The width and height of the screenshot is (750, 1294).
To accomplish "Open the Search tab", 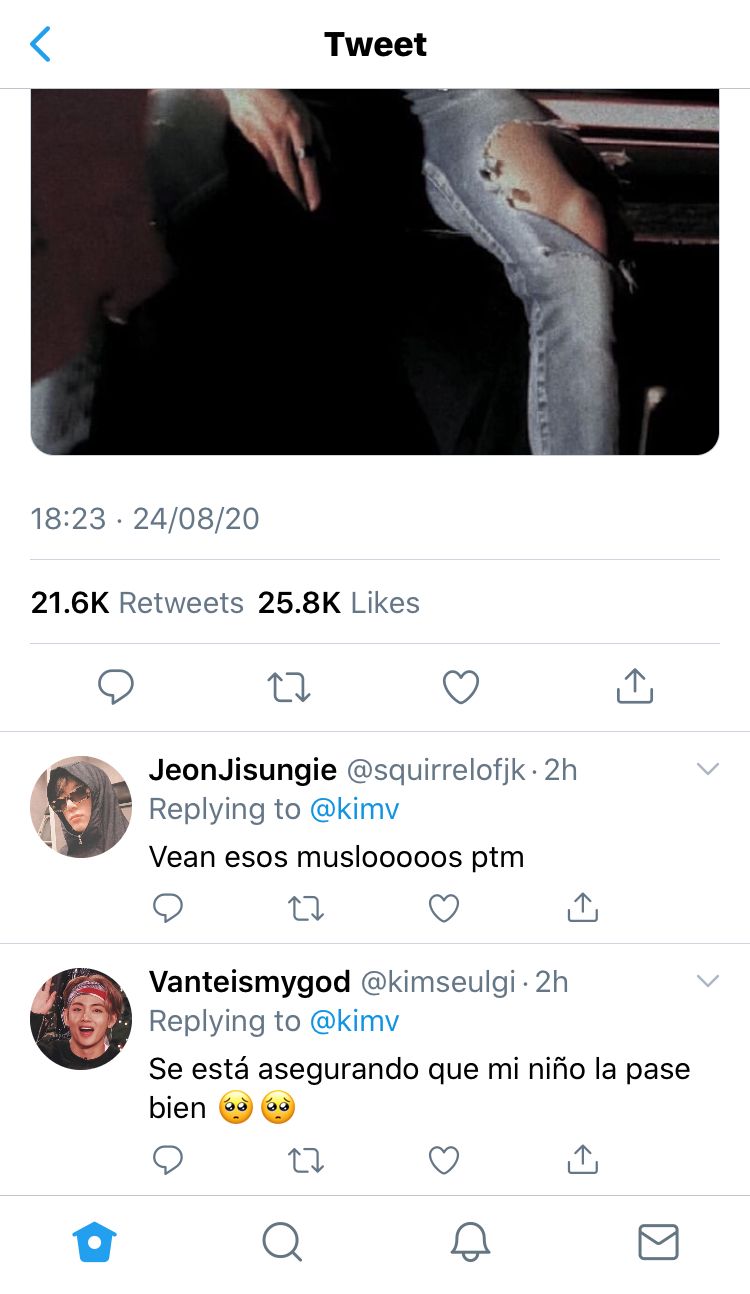I will 282,1242.
